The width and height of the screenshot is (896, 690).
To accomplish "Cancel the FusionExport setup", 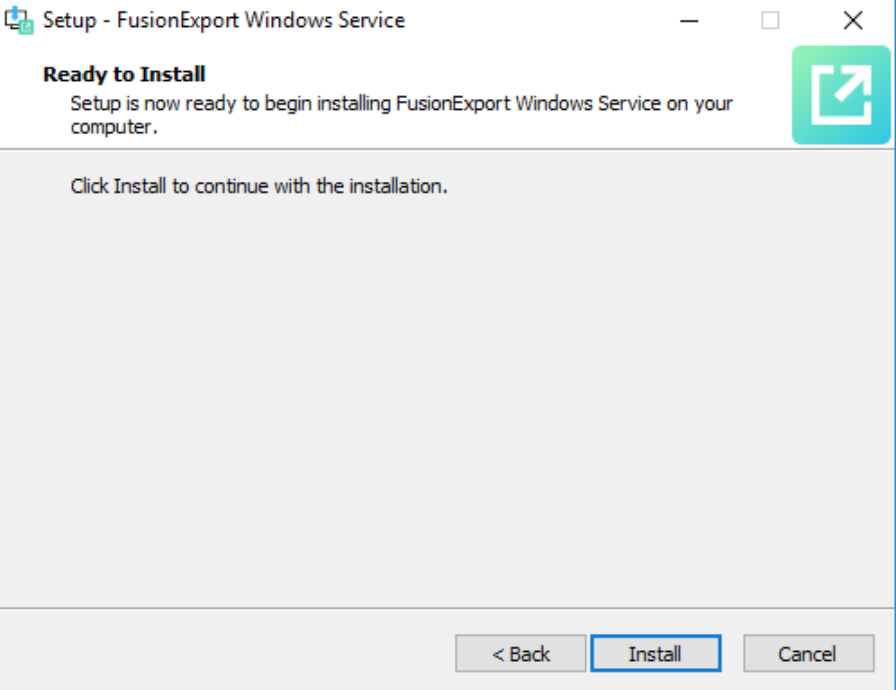I will click(807, 654).
